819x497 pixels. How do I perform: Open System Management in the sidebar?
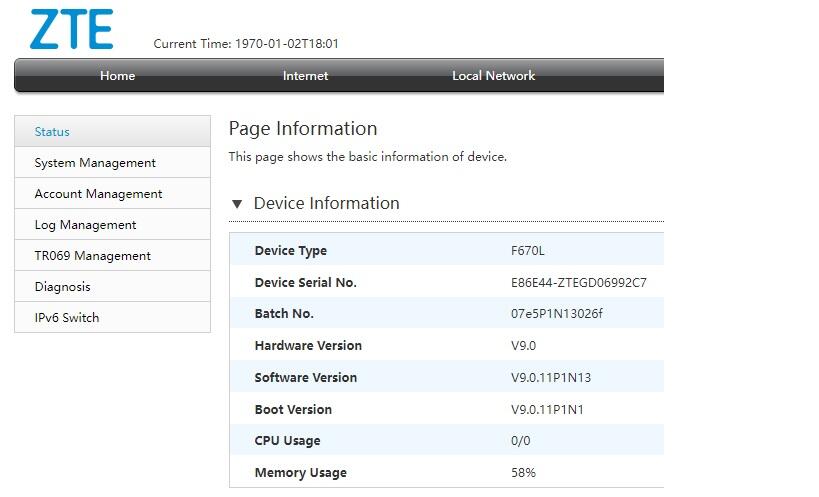tap(95, 163)
